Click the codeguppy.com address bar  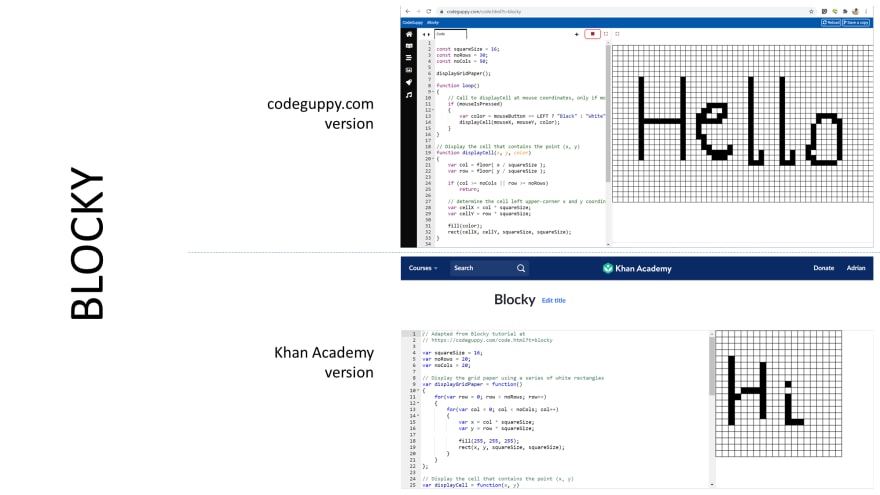click(x=626, y=11)
